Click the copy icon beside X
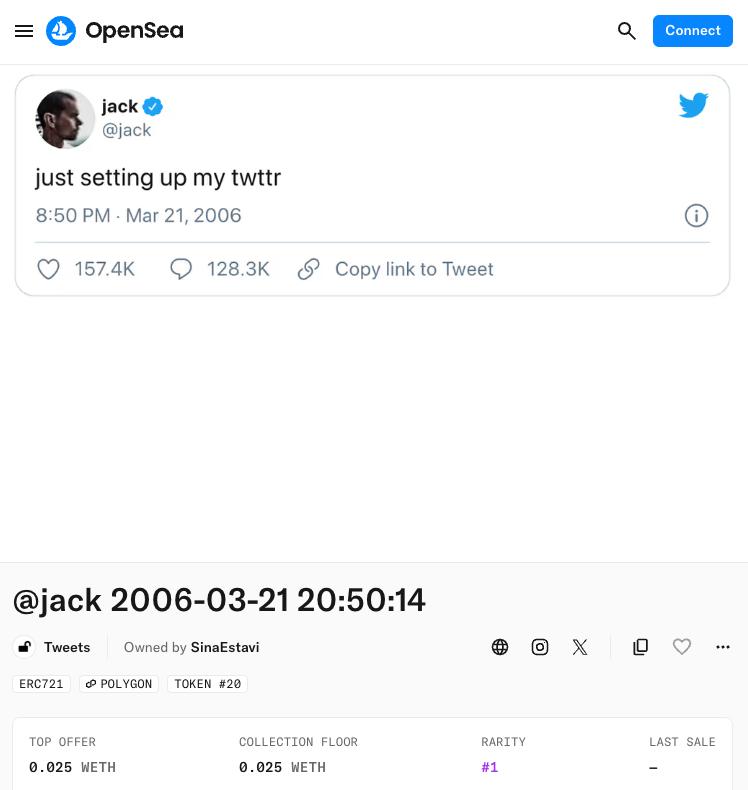 pyautogui.click(x=641, y=647)
